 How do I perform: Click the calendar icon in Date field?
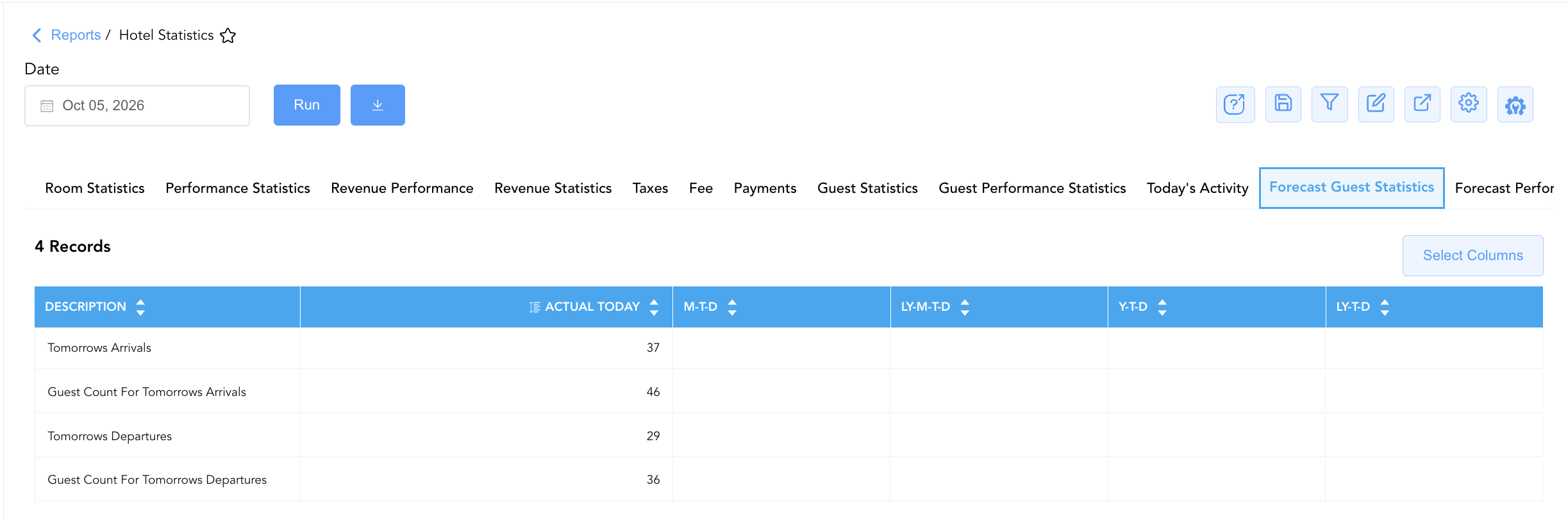47,106
